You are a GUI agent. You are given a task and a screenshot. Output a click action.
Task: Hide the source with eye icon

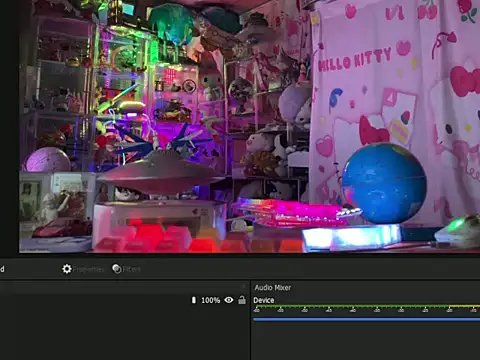(x=229, y=300)
